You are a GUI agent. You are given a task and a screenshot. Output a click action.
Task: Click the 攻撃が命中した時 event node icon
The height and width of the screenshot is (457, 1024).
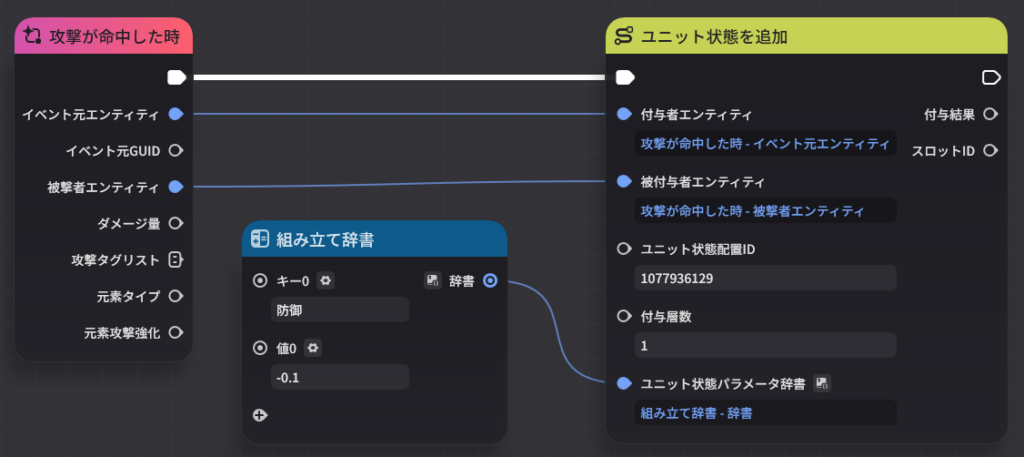[33, 36]
